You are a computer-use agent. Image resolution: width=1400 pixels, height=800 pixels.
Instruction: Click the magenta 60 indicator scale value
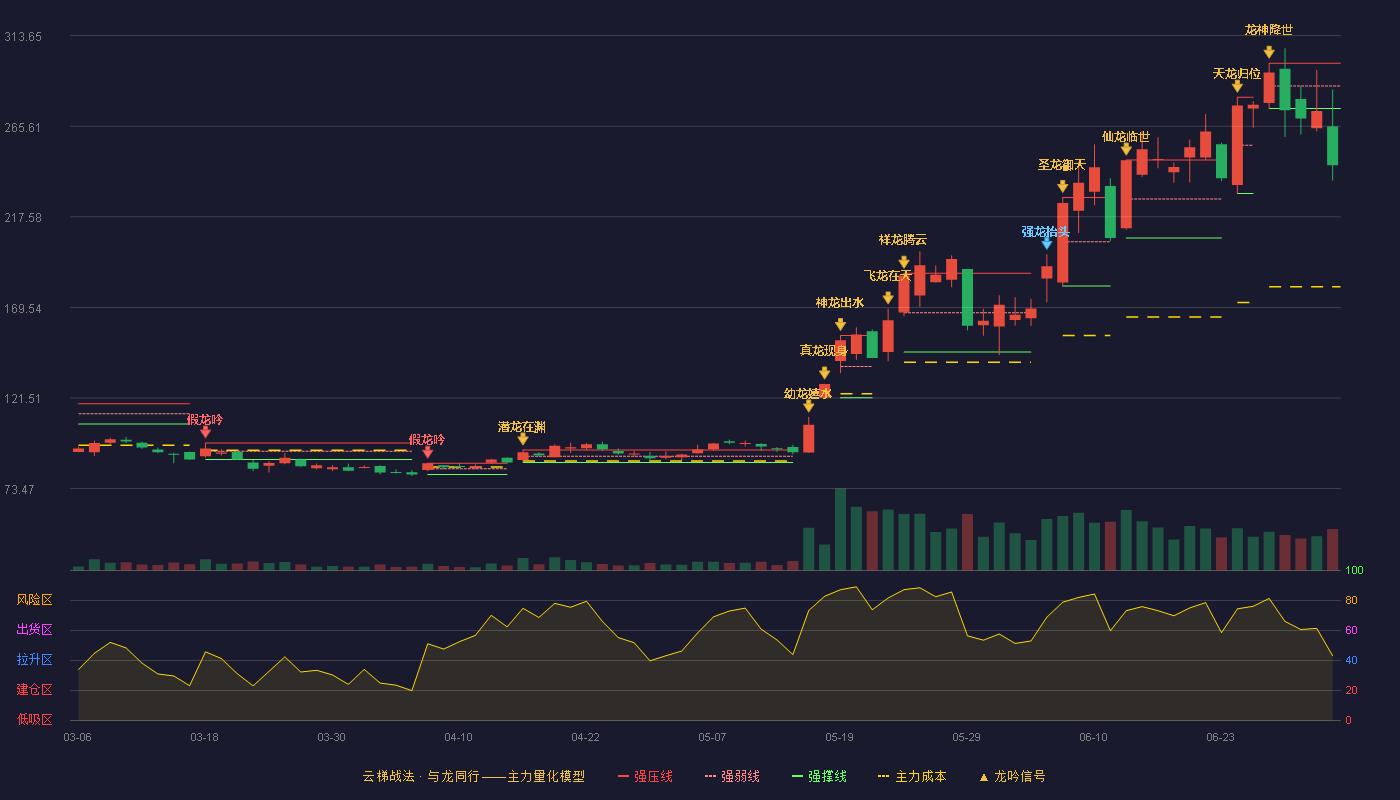click(x=1351, y=630)
